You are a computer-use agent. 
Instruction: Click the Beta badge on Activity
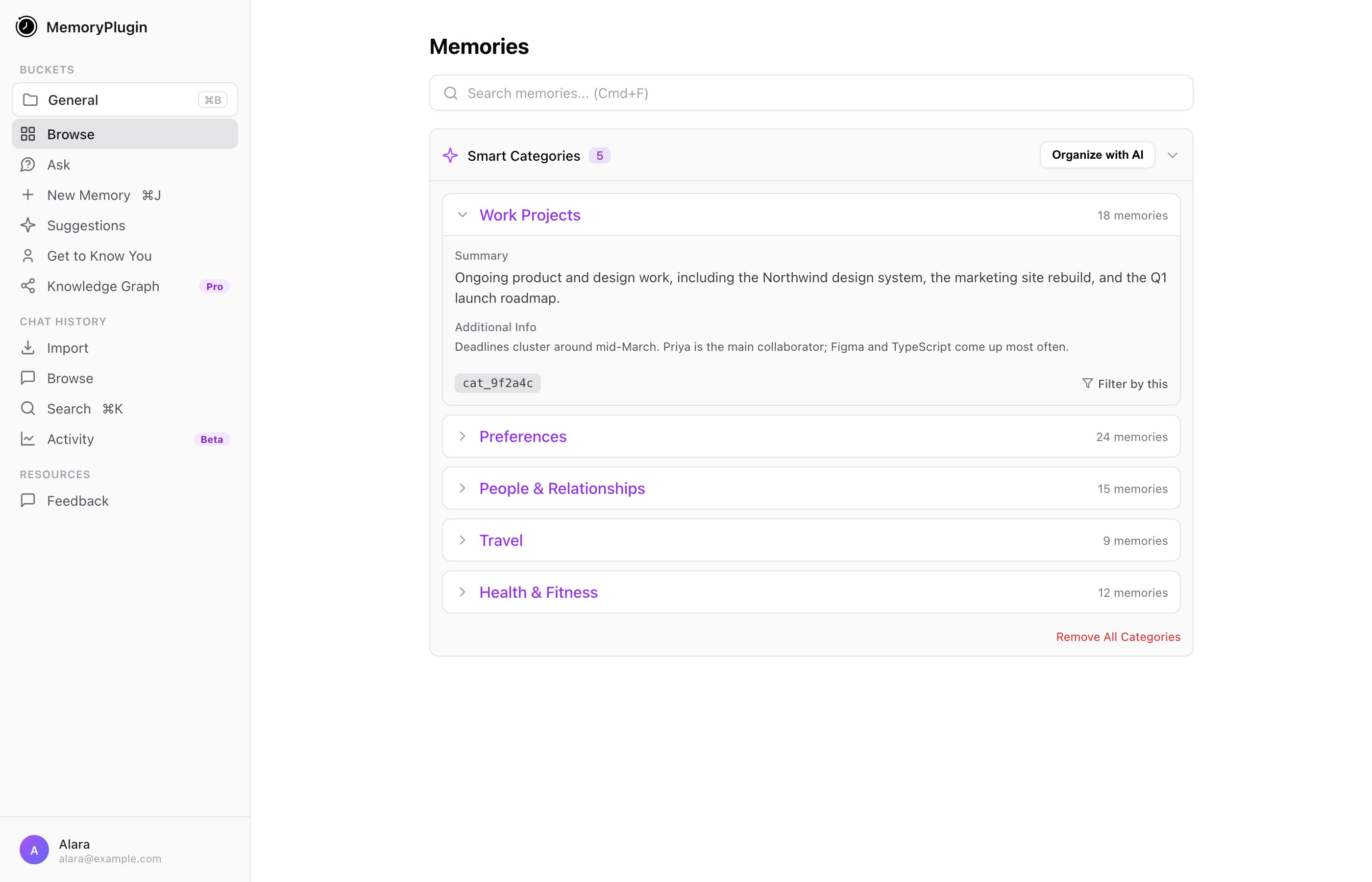[x=212, y=439]
